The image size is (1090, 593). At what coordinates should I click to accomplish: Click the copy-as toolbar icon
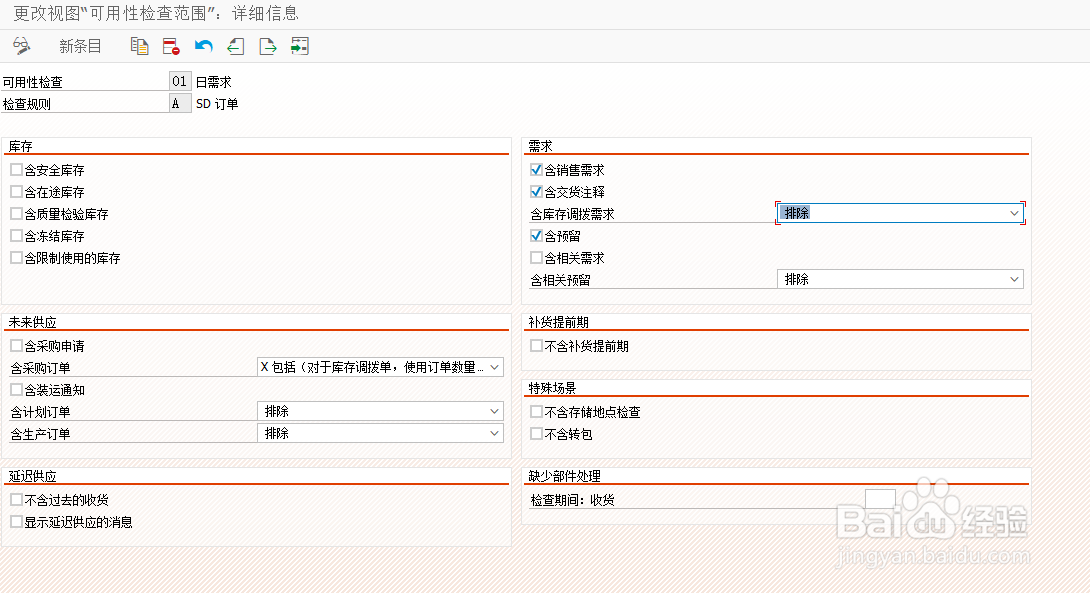pos(139,47)
